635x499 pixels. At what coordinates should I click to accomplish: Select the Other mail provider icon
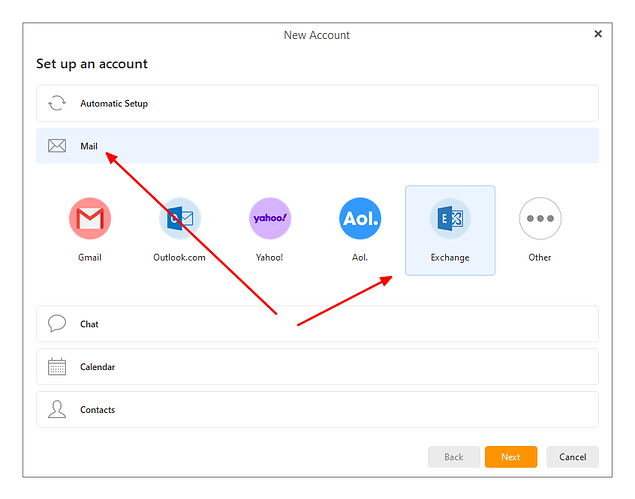[x=540, y=219]
